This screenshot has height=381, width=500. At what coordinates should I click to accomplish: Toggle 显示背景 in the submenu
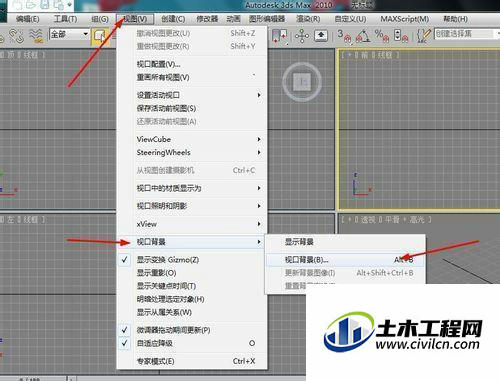[345, 242]
